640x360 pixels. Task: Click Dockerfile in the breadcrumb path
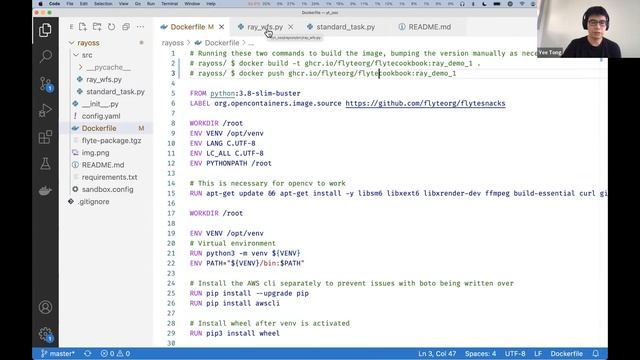222,43
